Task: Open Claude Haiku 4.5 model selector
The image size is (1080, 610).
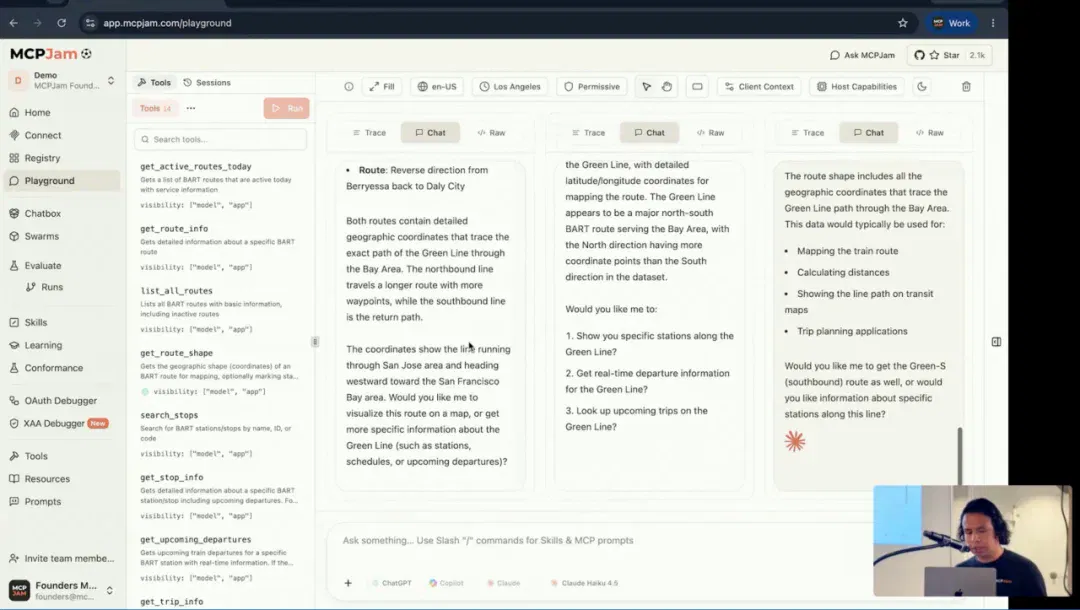Action: 584,583
